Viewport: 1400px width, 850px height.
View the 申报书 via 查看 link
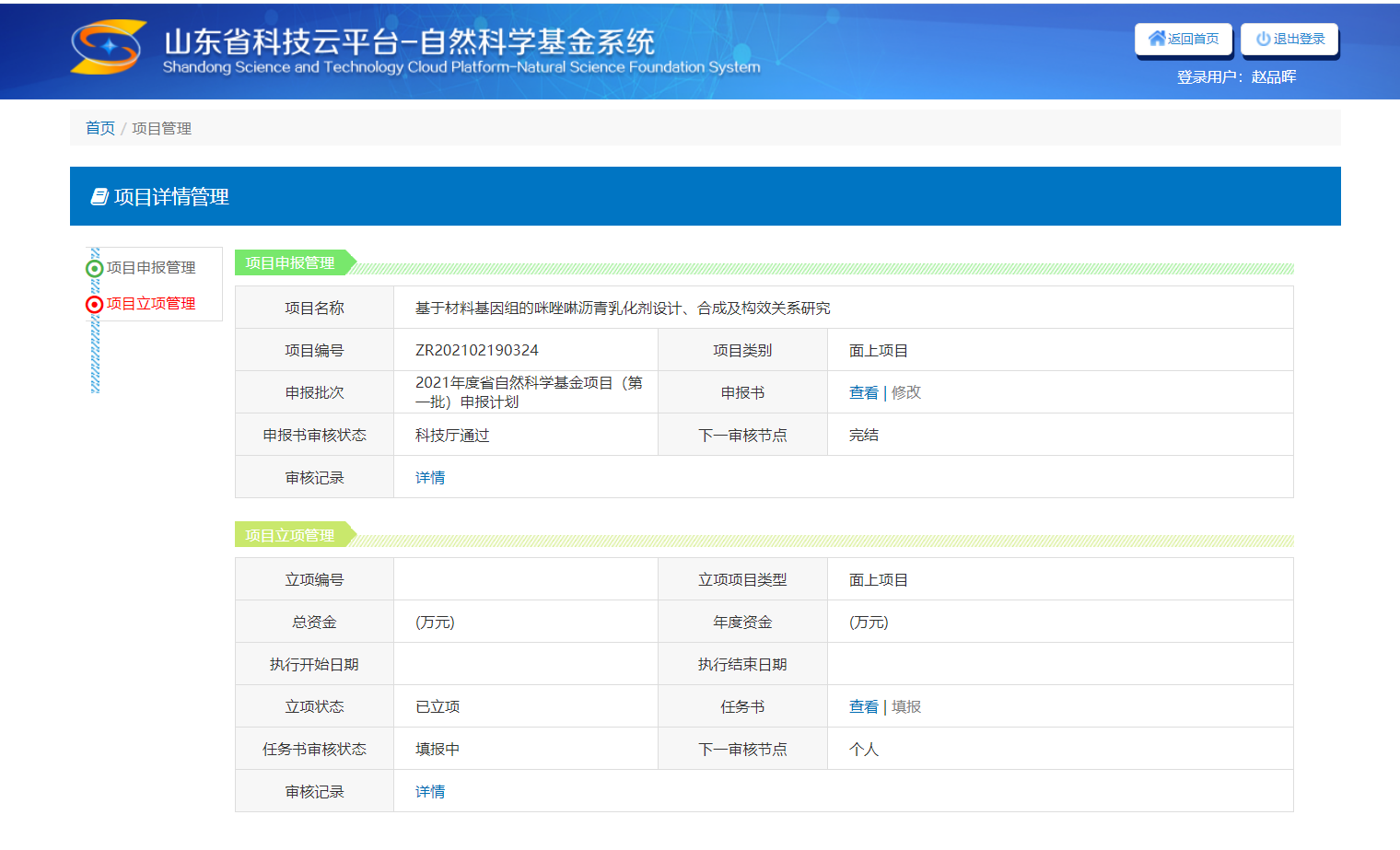(864, 392)
